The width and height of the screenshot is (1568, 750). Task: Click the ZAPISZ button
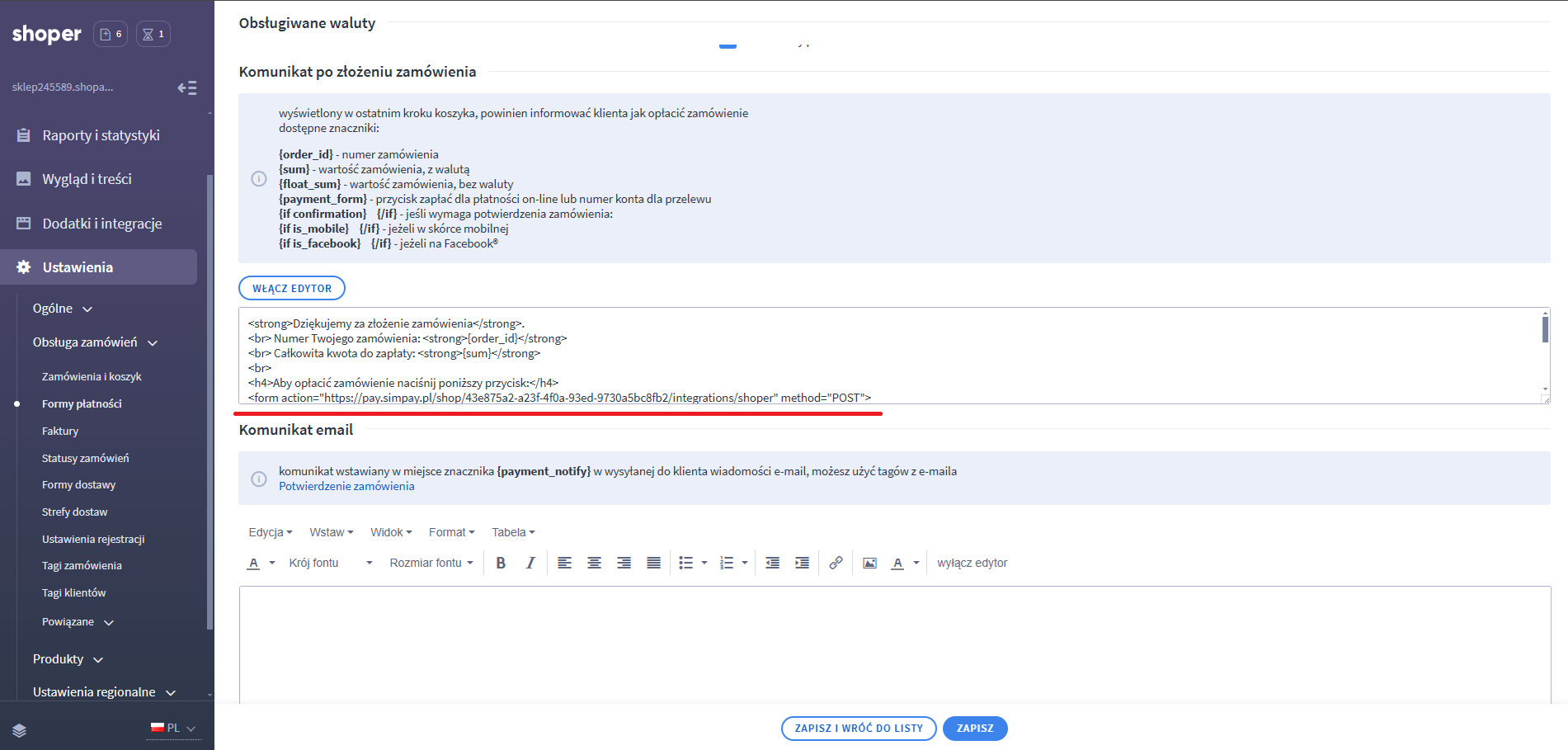975,729
